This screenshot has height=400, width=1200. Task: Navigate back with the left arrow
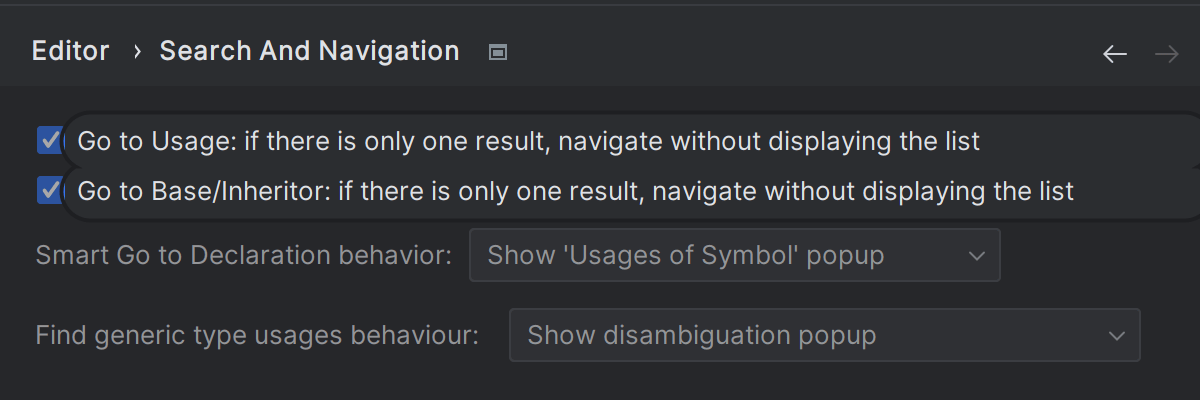pyautogui.click(x=1115, y=54)
